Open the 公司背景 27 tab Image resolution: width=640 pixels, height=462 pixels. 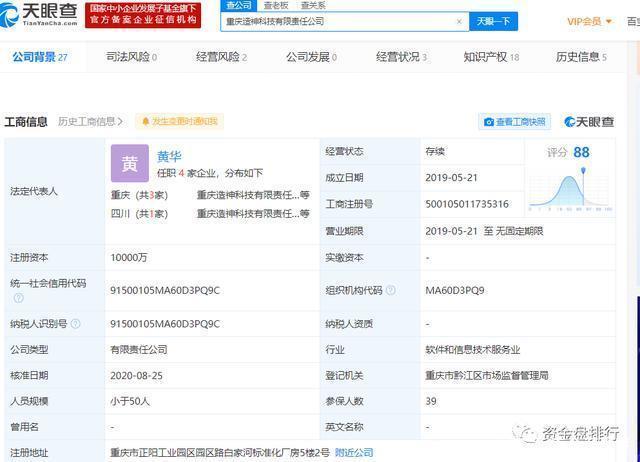coord(40,57)
